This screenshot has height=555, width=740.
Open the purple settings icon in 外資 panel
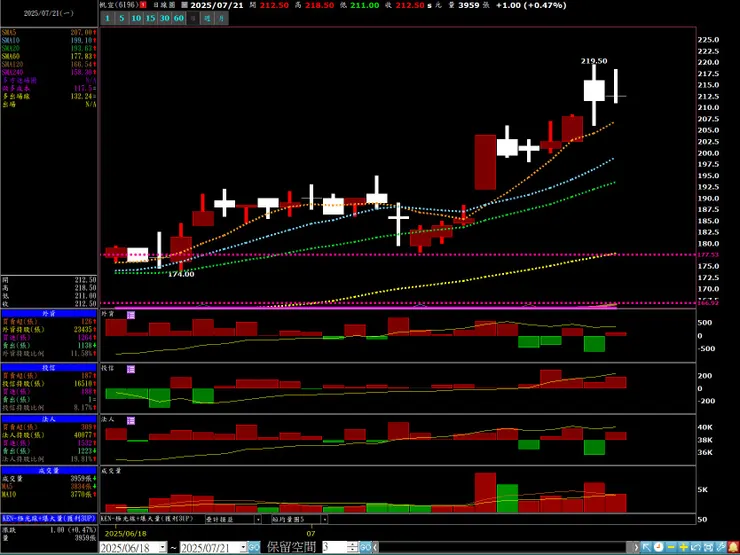(x=131, y=315)
